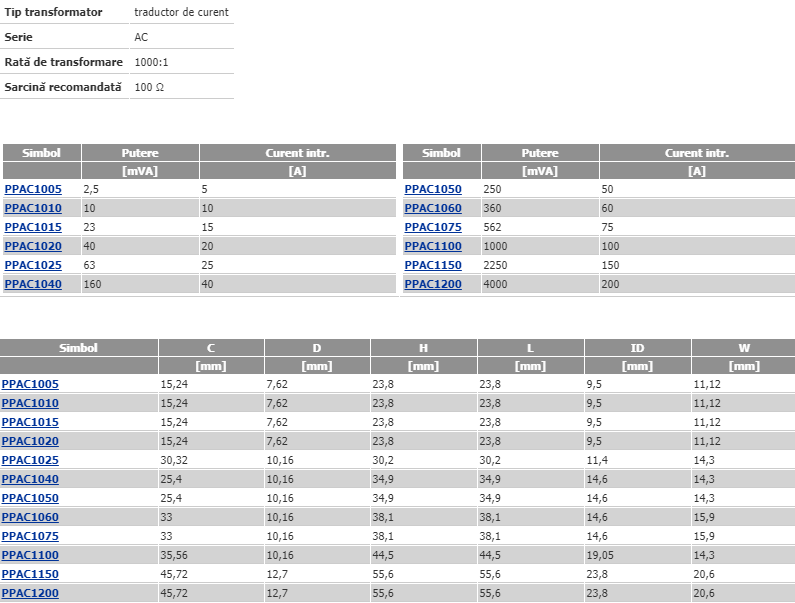Click PPAC1200 link in the dimensions table
Screen dimensions: 795x603
click(30, 593)
